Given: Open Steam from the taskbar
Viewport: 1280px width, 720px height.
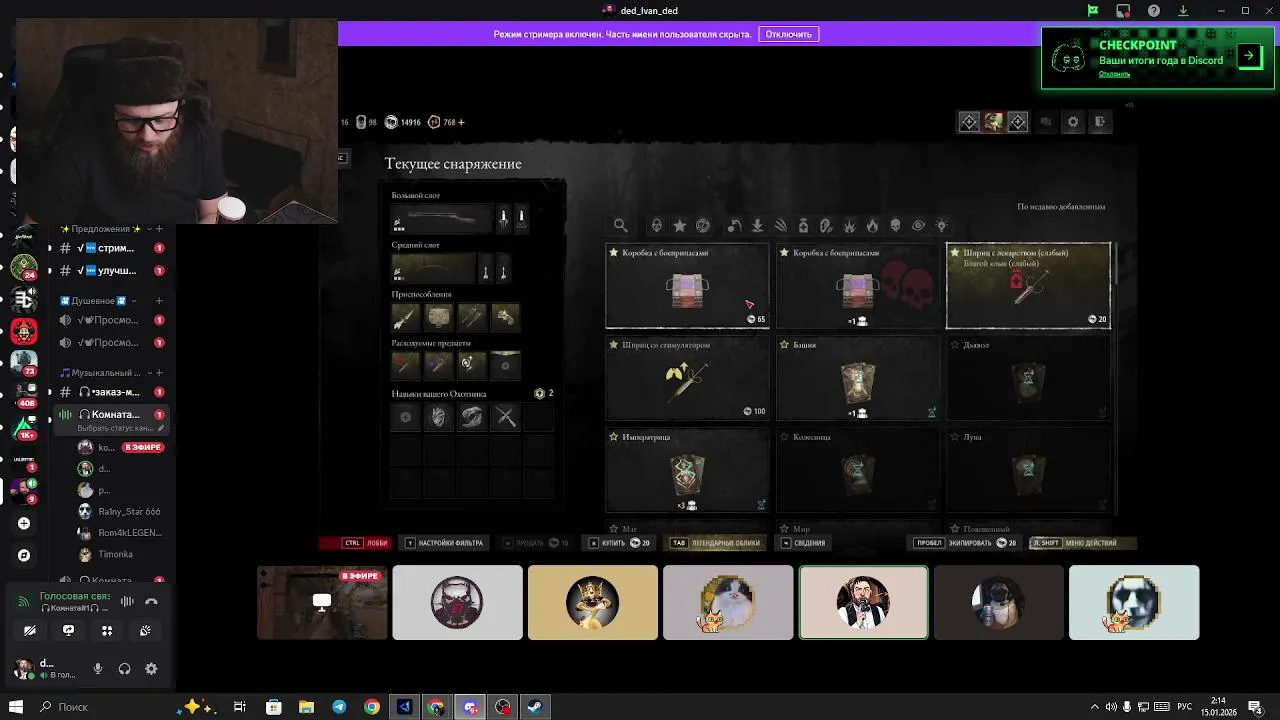Looking at the screenshot, I should point(535,707).
